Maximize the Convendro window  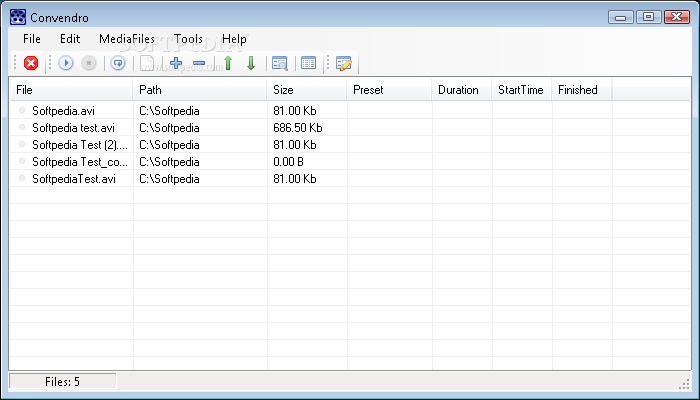click(x=649, y=17)
